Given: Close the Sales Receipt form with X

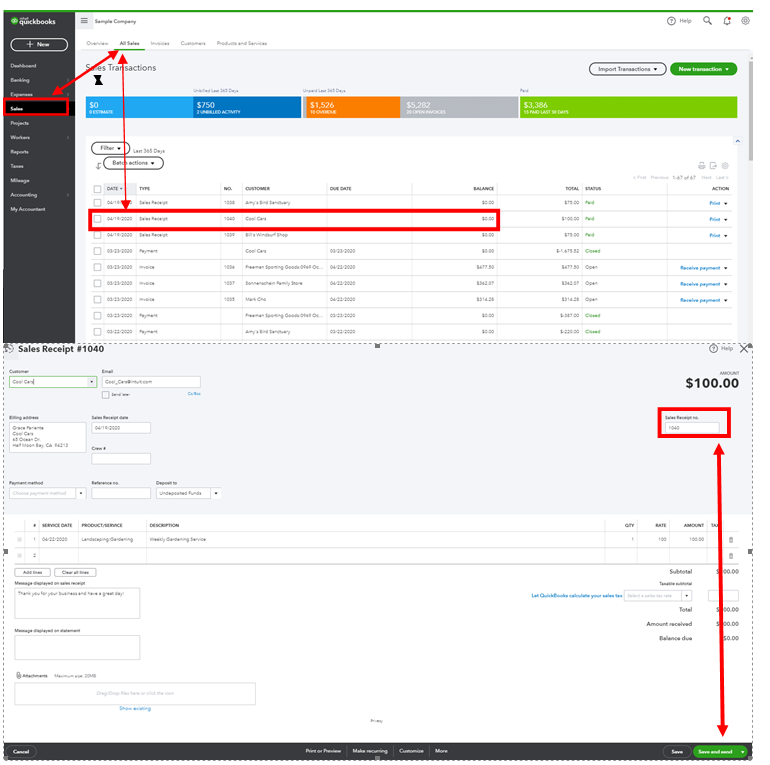Looking at the screenshot, I should (x=744, y=349).
